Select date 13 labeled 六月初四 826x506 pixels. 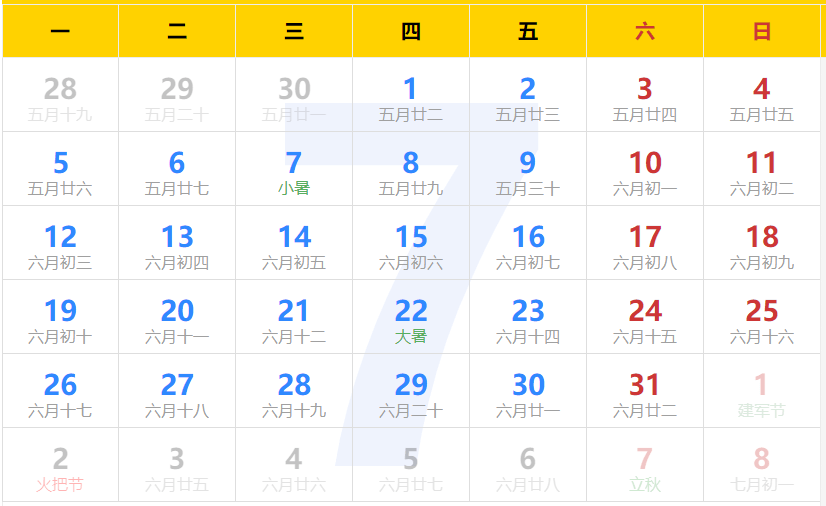[x=177, y=243]
